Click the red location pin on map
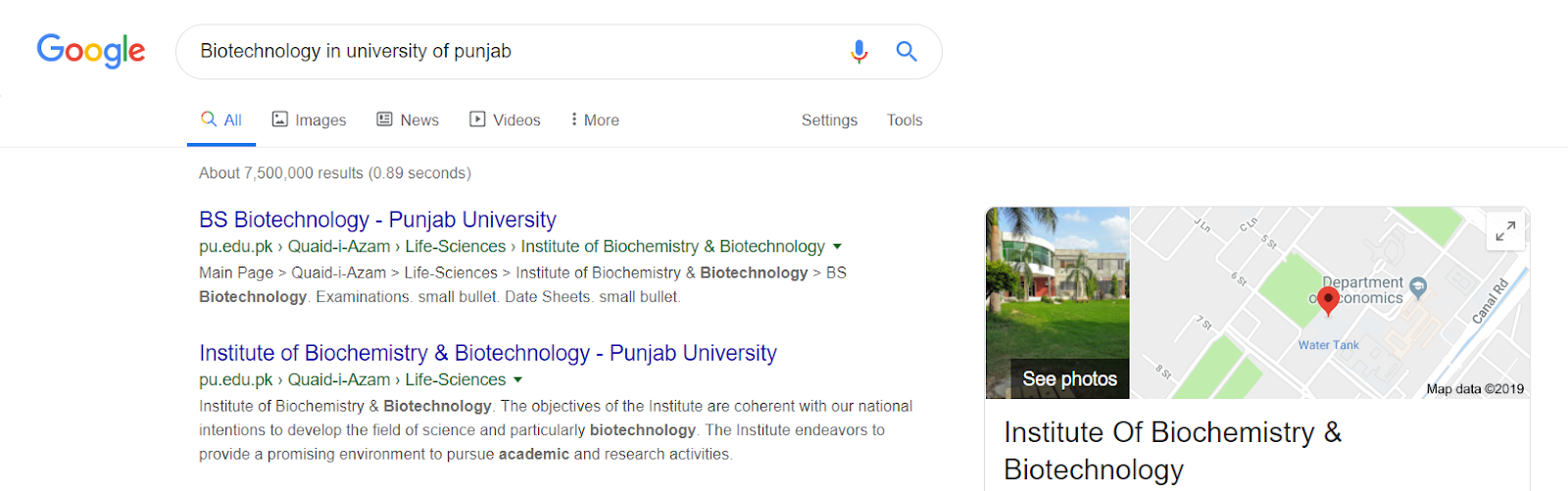 pos(1328,301)
